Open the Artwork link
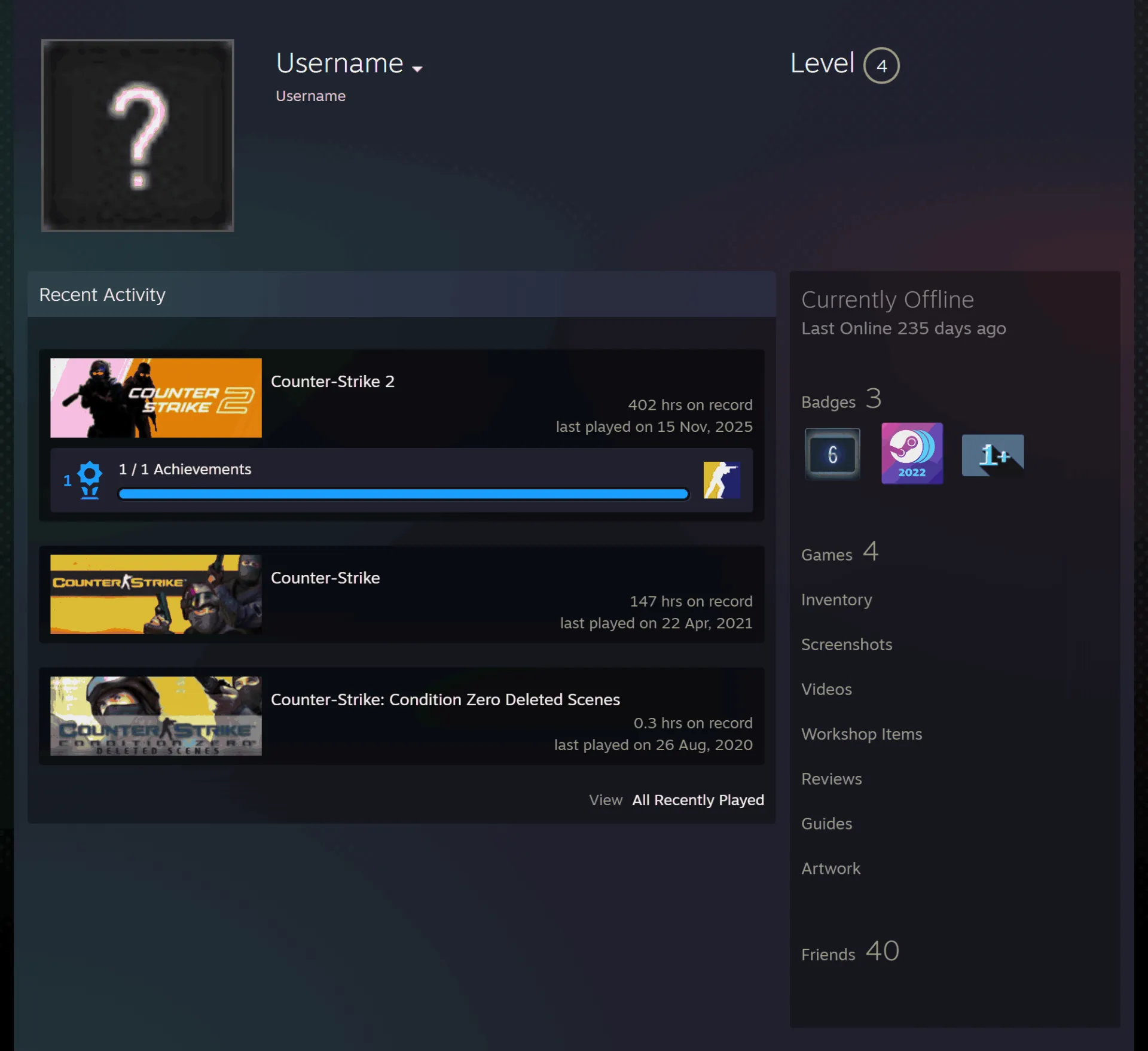1148x1051 pixels. coord(831,869)
